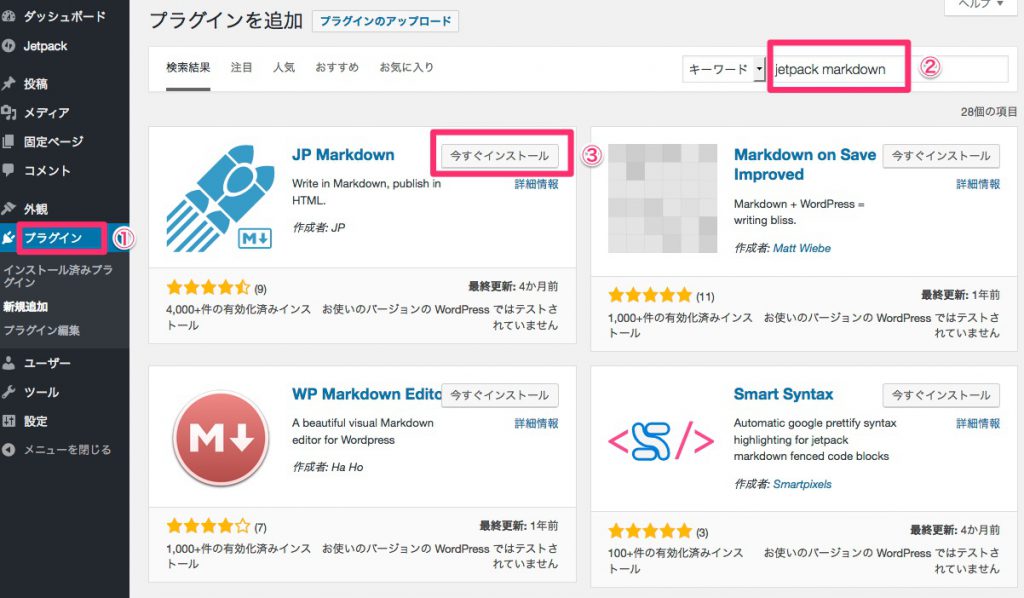Click Markdown on Save Improved's star rating
Screen dimensions: 1024x598
[x=650, y=295]
